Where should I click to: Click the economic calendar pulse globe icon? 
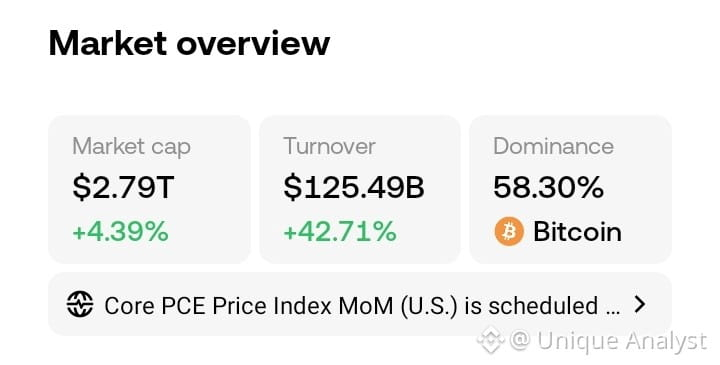pos(80,304)
